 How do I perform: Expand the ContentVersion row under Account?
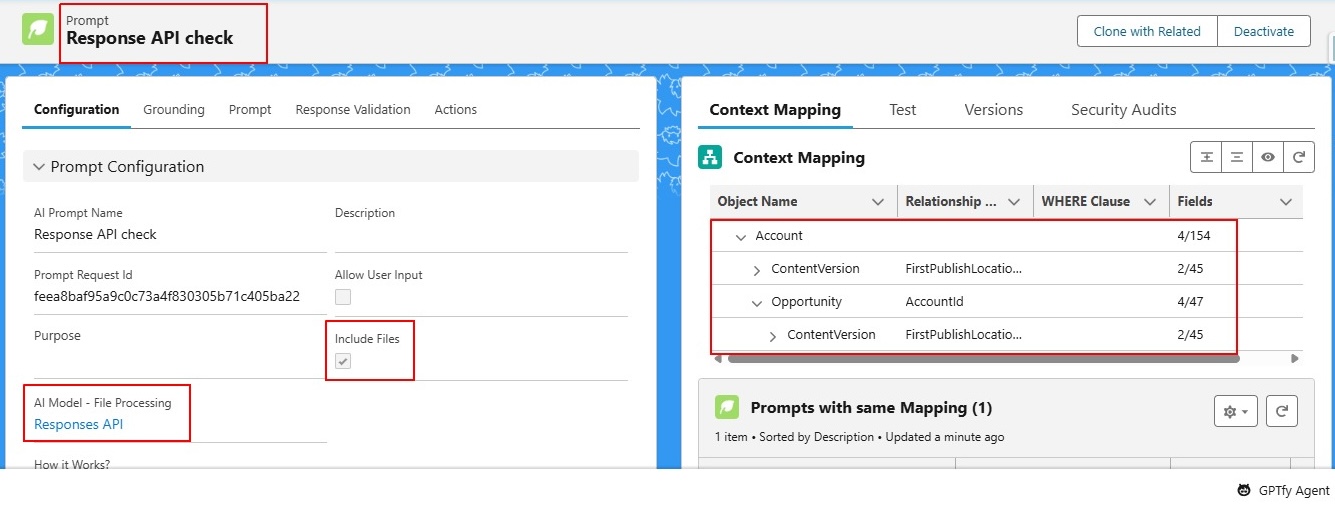(757, 269)
